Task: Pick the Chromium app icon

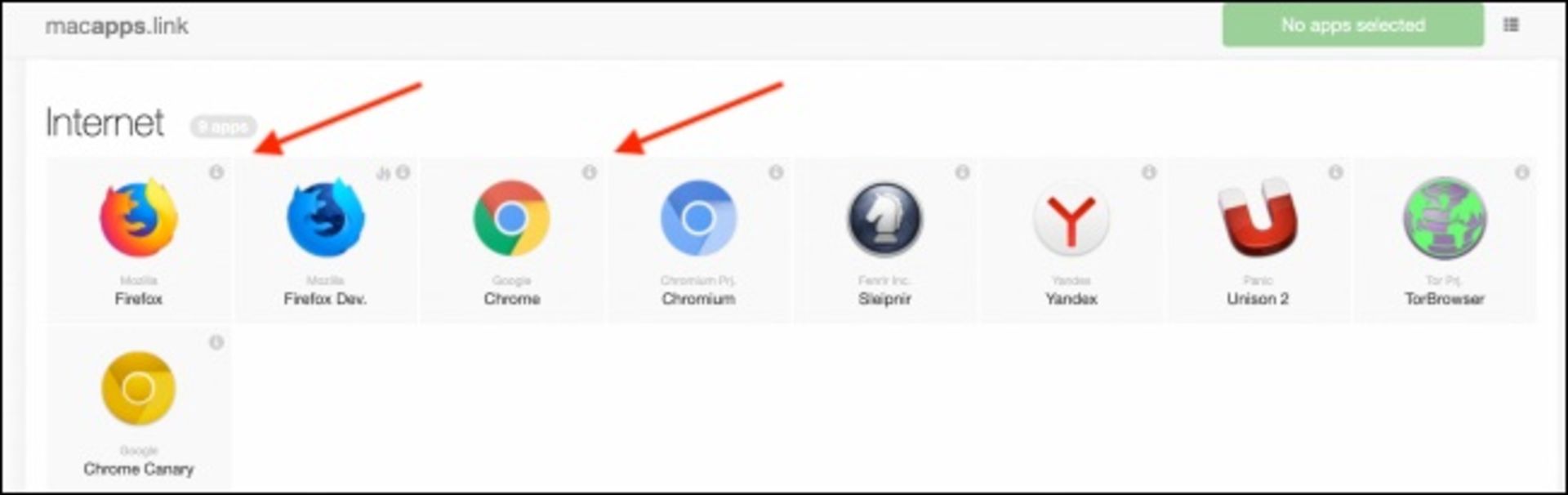Action: click(698, 218)
